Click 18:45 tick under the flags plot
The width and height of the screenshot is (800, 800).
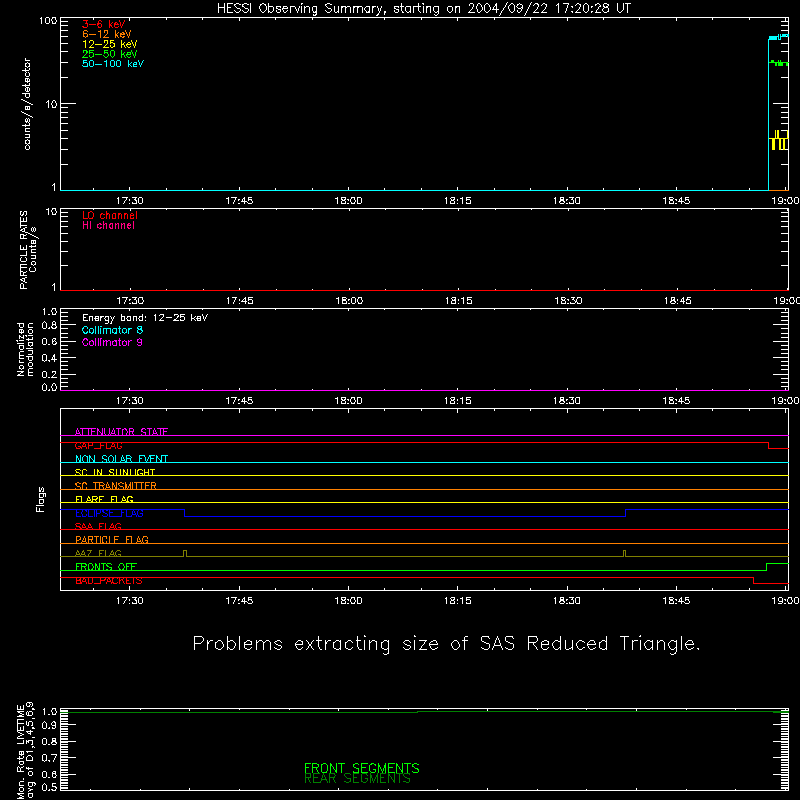pyautogui.click(x=677, y=601)
